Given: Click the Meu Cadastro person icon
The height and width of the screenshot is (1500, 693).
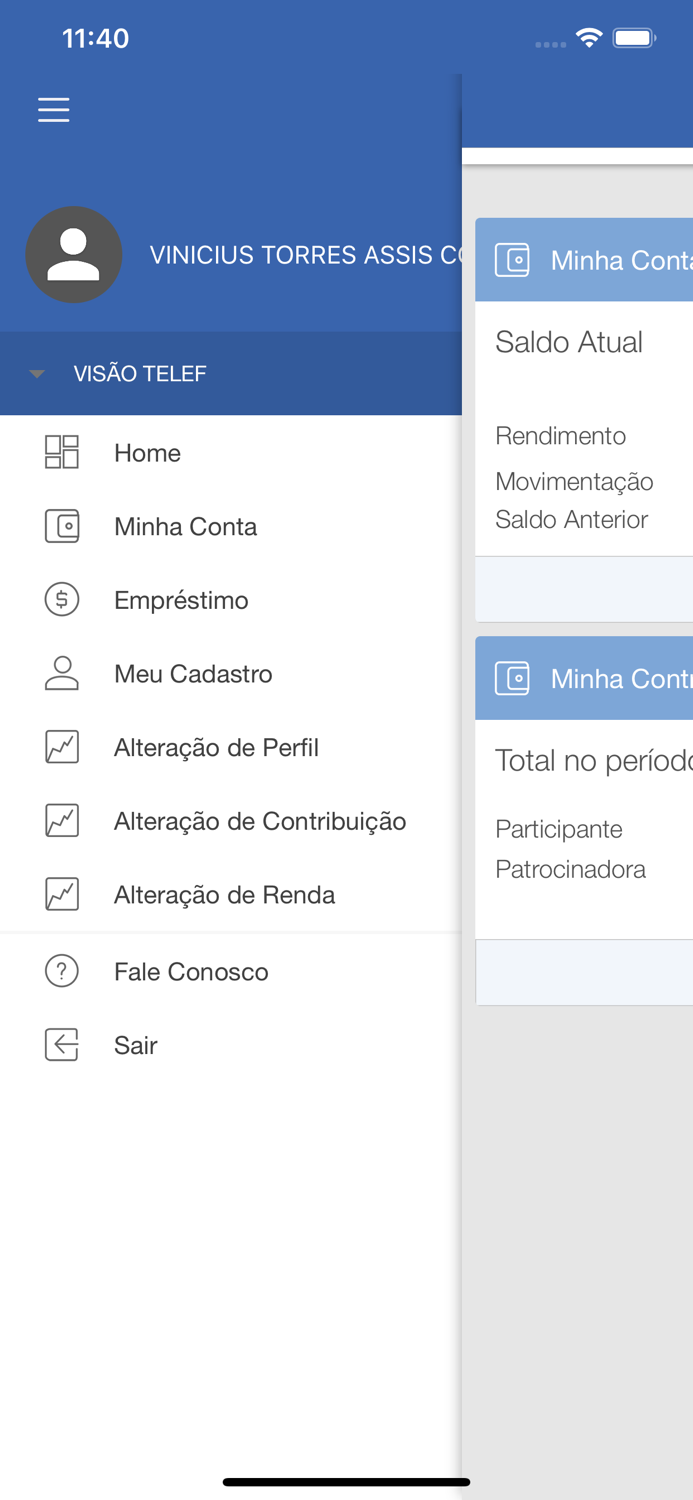Looking at the screenshot, I should click(61, 673).
